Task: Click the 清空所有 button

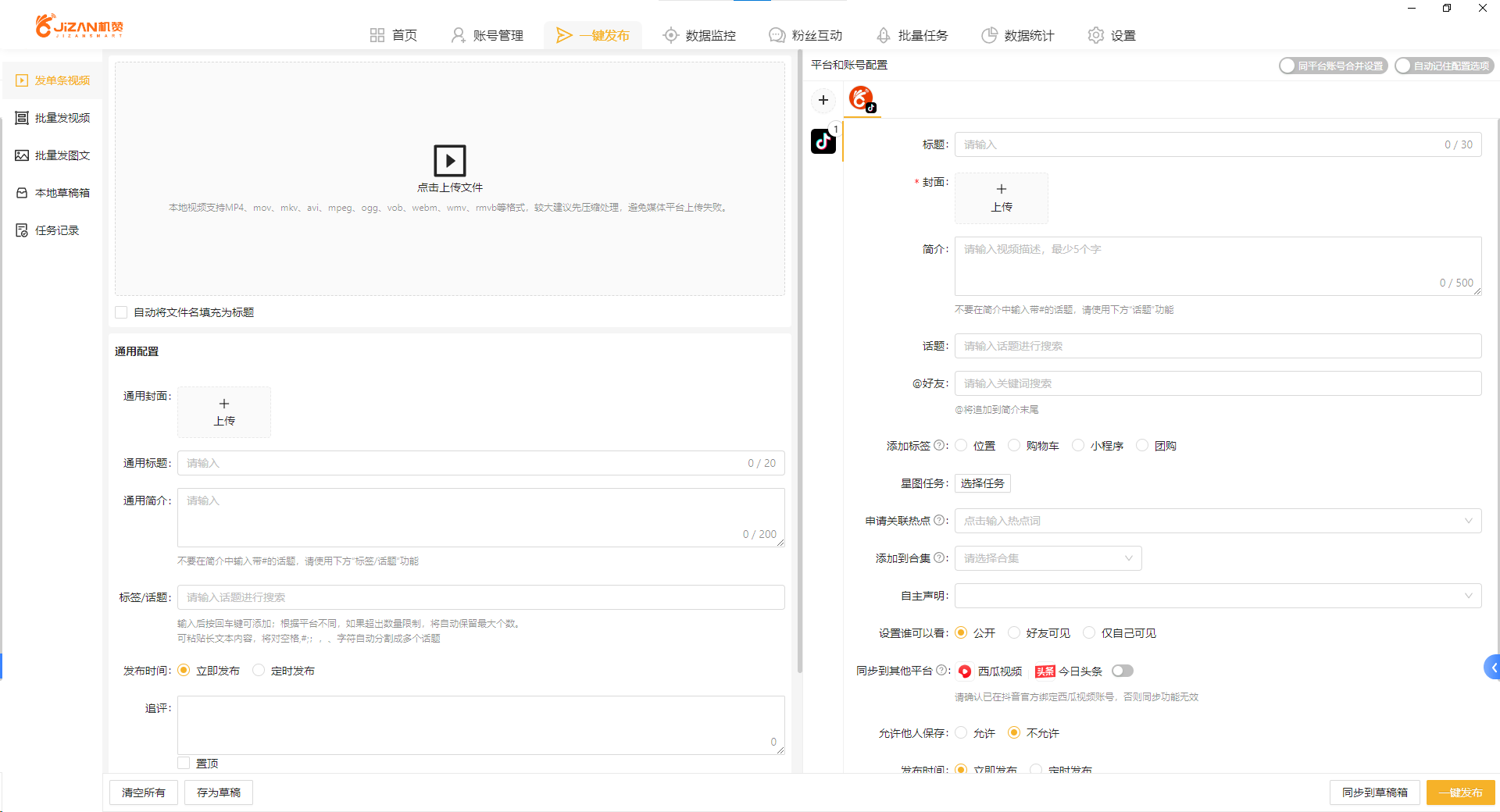Action: pos(144,792)
